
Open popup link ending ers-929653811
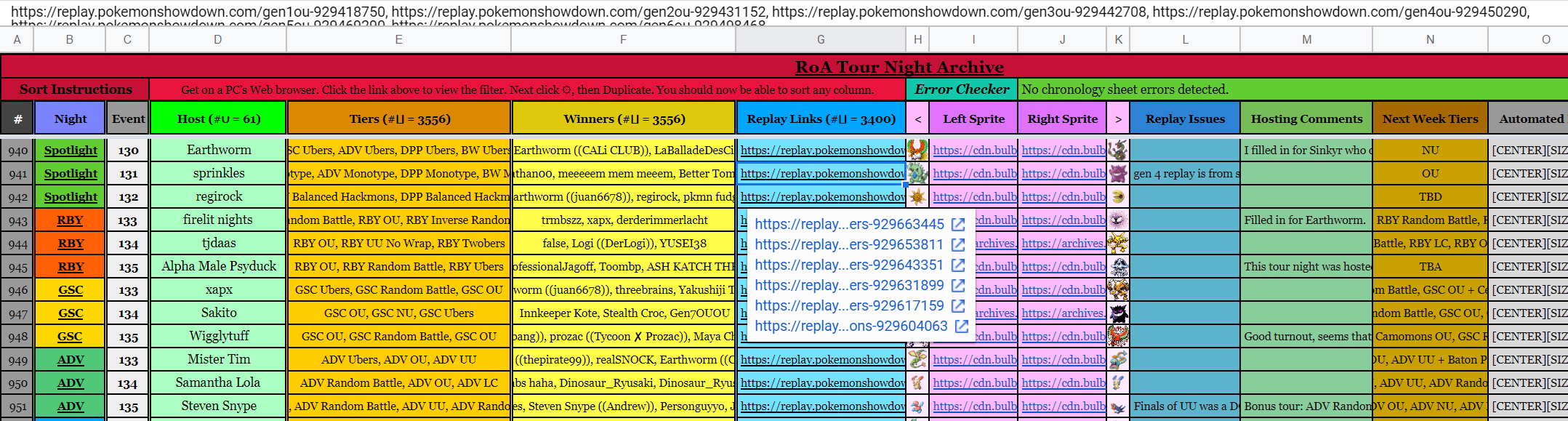[x=849, y=245]
